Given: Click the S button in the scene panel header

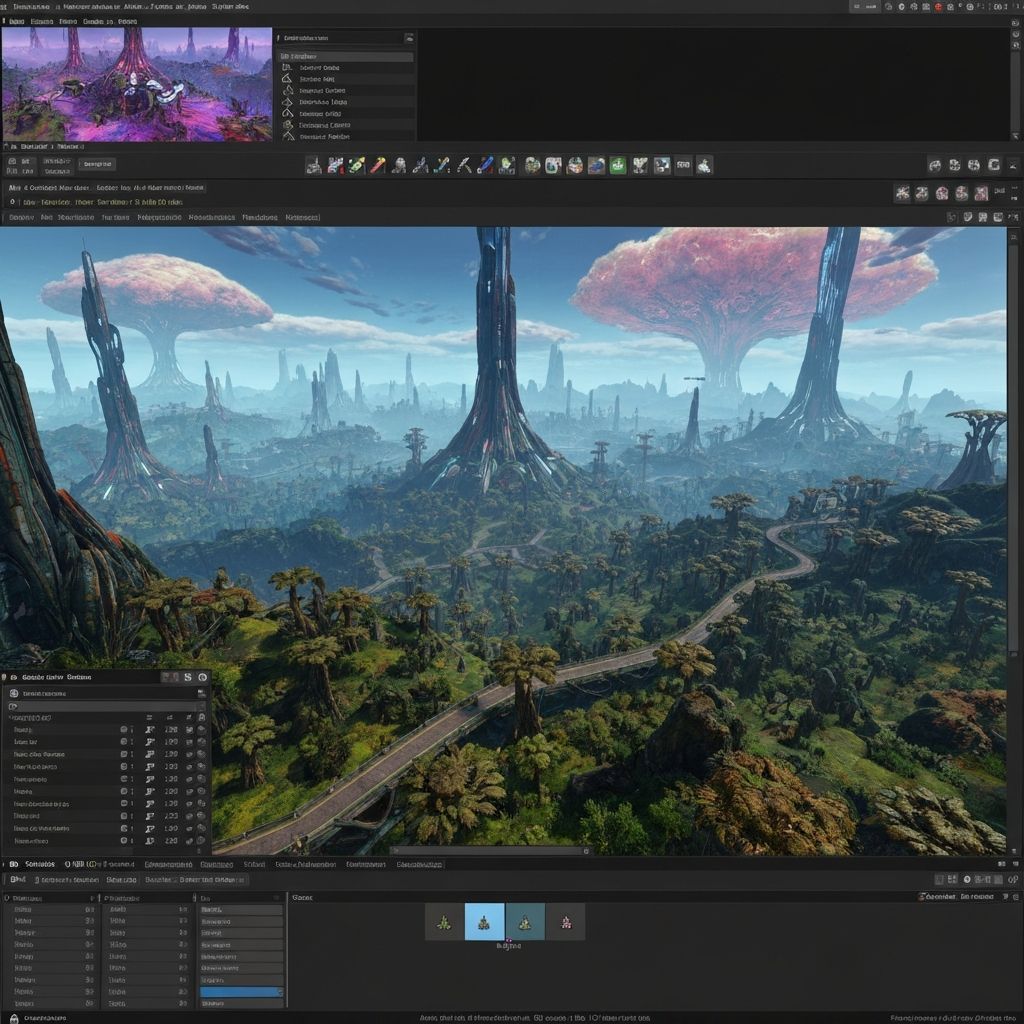Looking at the screenshot, I should pos(188,677).
